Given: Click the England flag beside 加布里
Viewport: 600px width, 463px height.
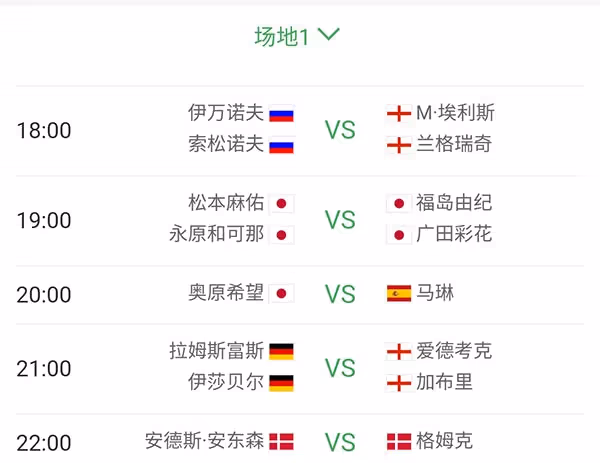Looking at the screenshot, I should 399,383.
